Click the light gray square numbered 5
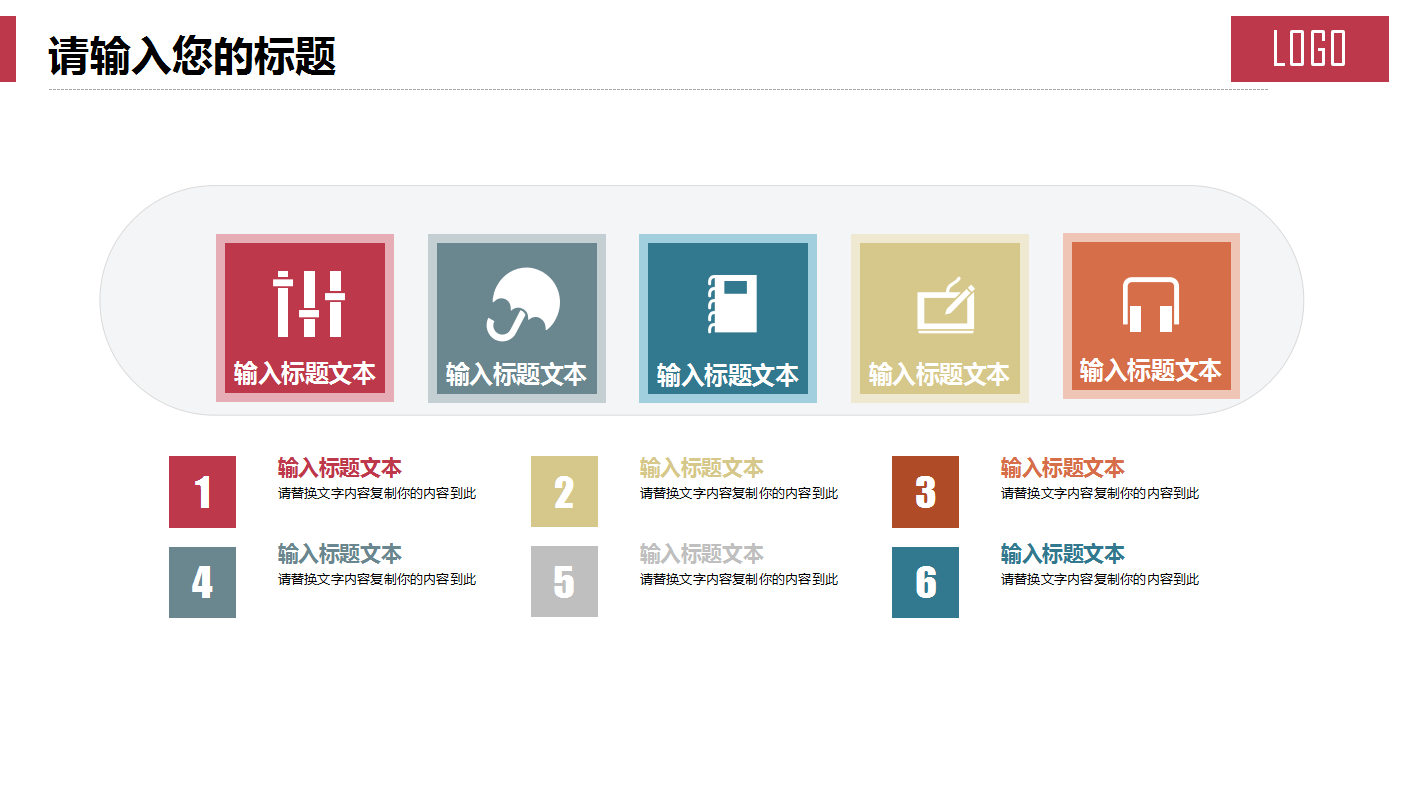The image size is (1406, 791). pyautogui.click(x=564, y=582)
